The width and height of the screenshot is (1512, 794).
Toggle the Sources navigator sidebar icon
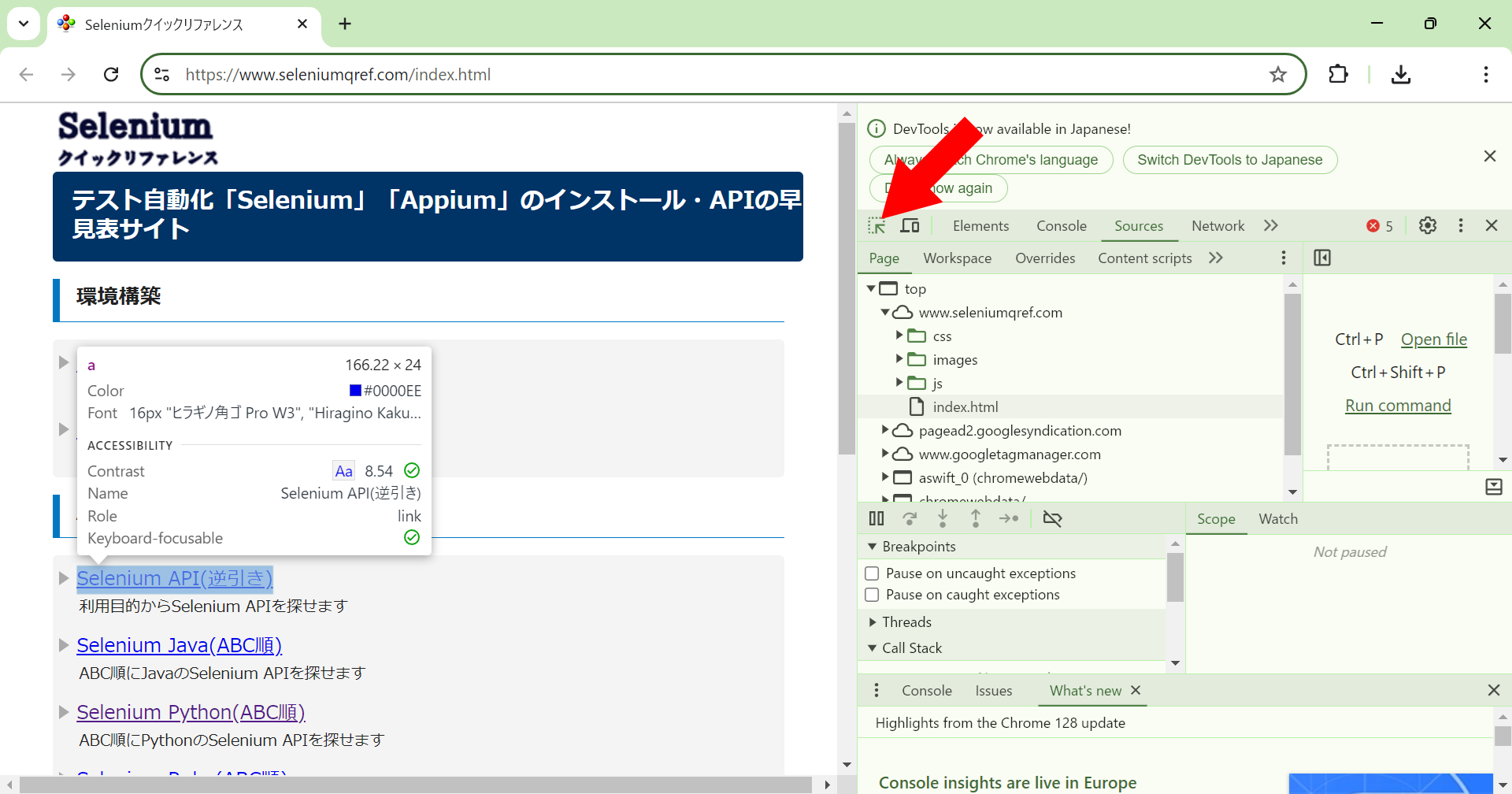click(1322, 258)
